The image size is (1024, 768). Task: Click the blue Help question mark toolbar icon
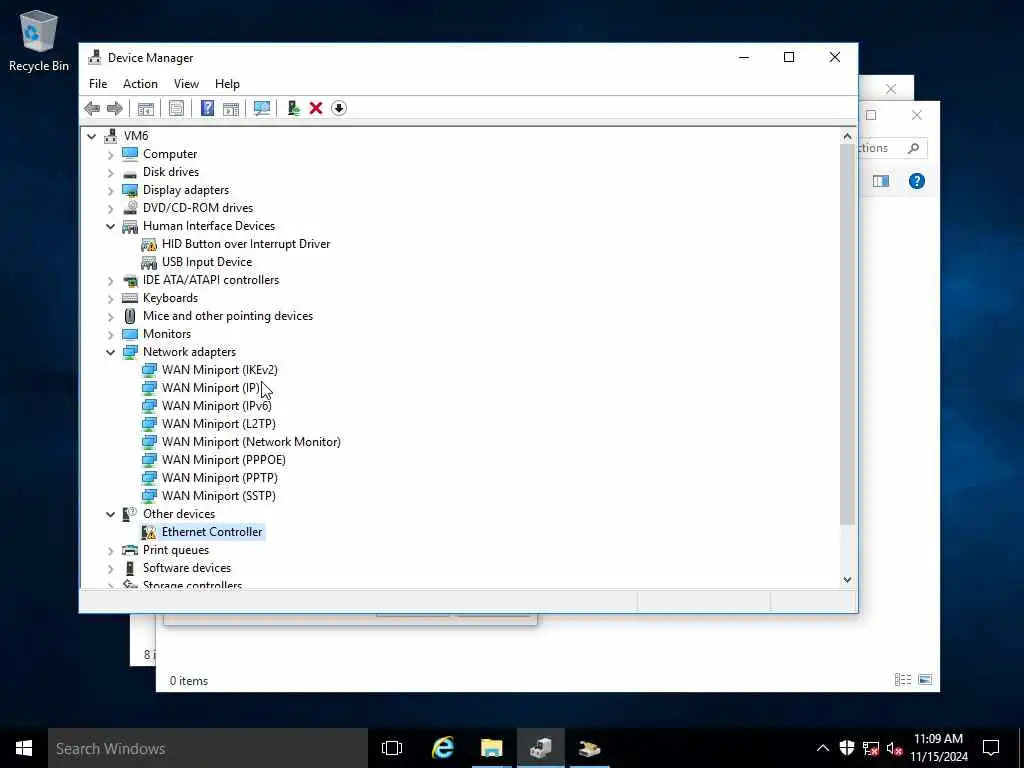click(x=207, y=108)
